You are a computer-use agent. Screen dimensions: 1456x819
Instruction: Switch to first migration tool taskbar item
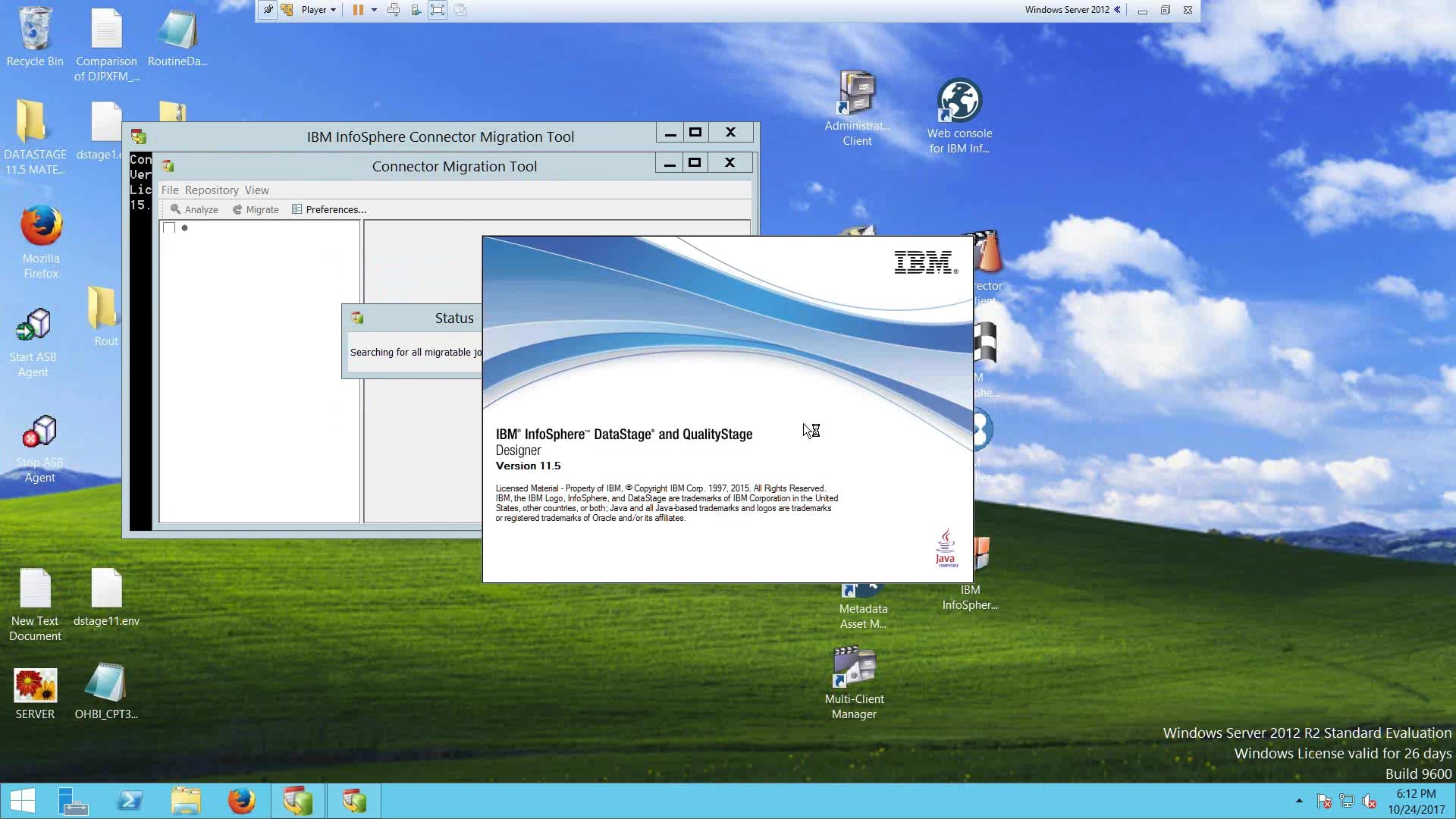pos(298,801)
